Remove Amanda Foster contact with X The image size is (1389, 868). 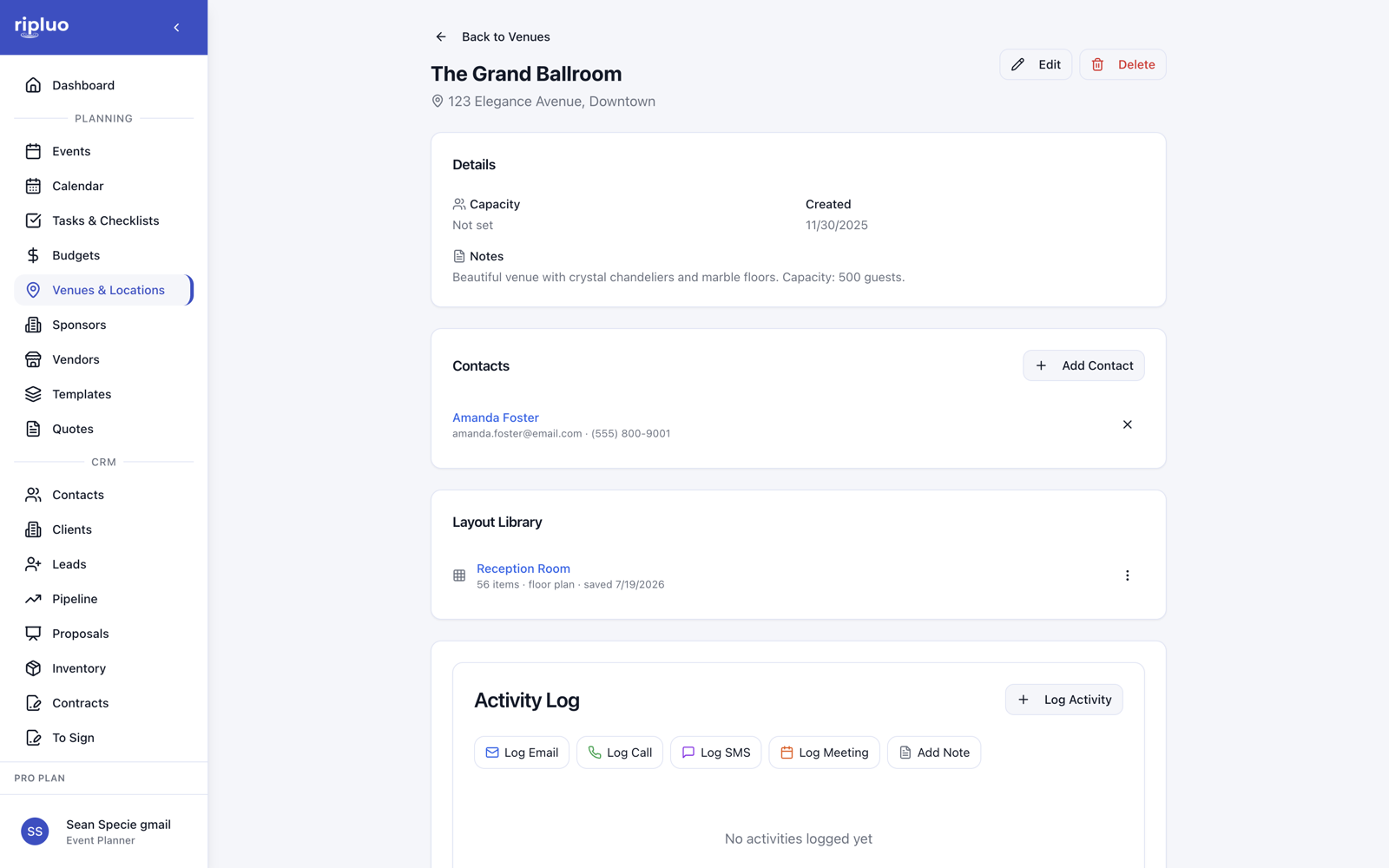pyautogui.click(x=1127, y=424)
